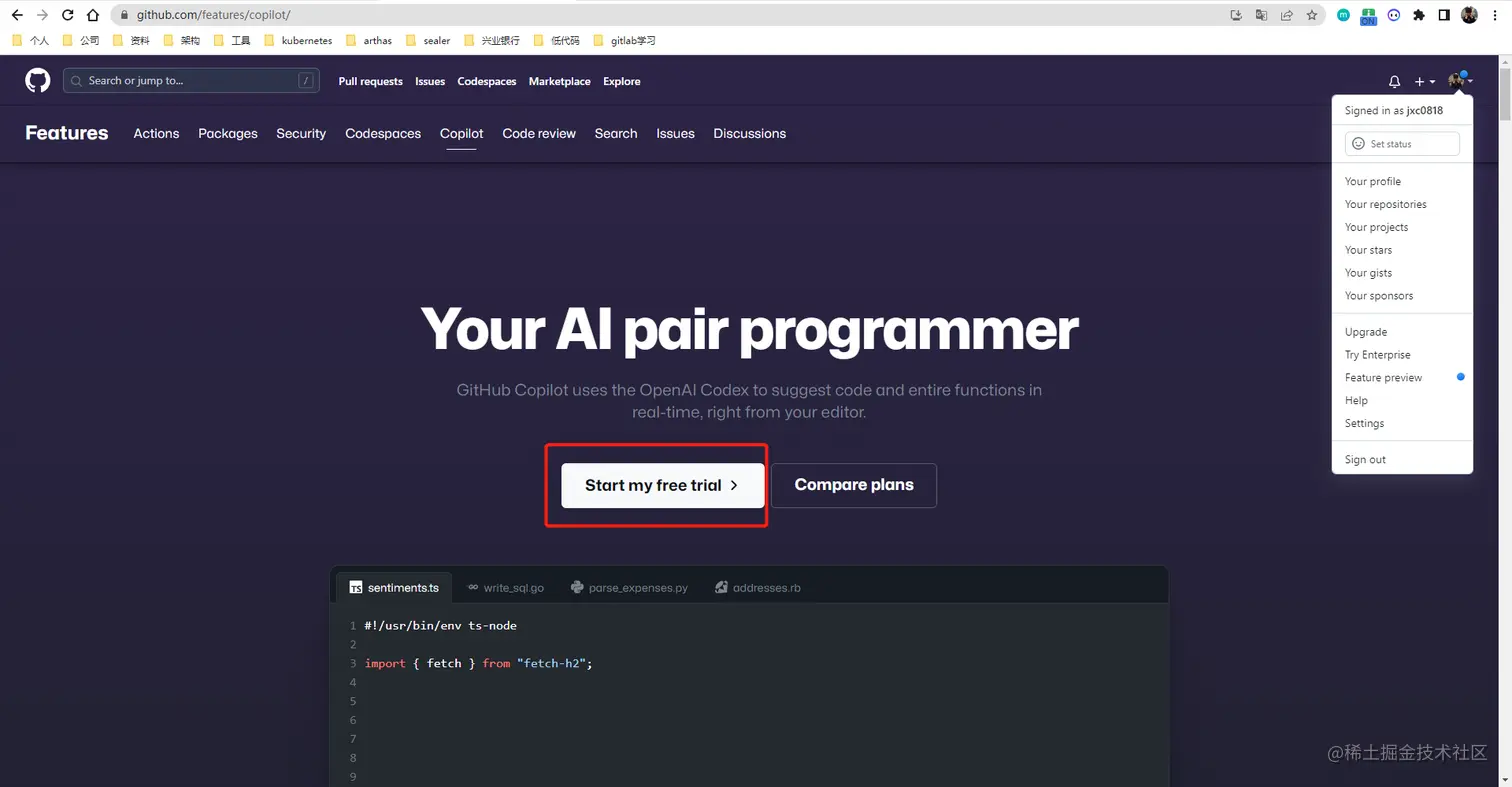Image resolution: width=1512 pixels, height=787 pixels.
Task: Open the 个人 bookmark folder
Action: (x=30, y=41)
